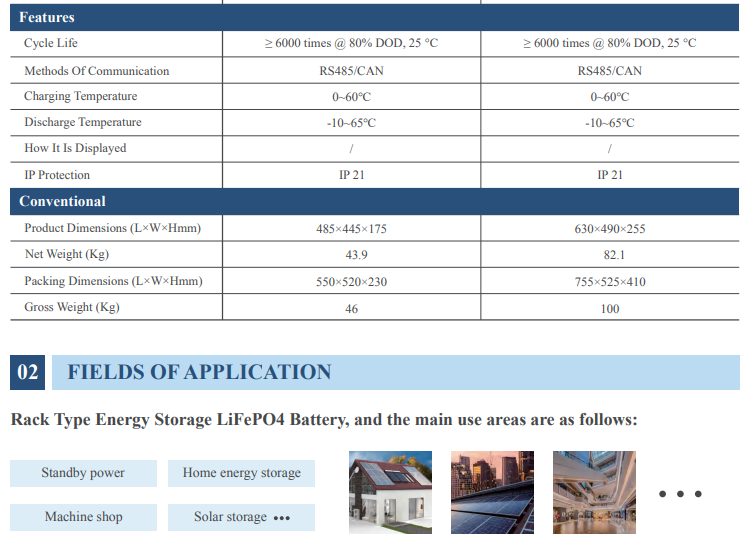Click the gross weight value of 100

tap(609, 309)
